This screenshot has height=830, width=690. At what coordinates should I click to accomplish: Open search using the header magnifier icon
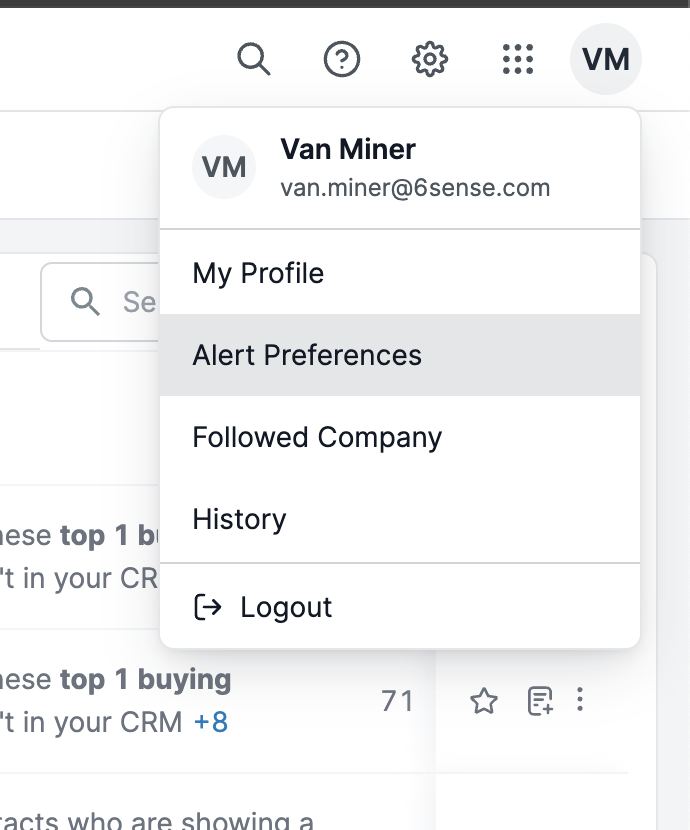(254, 59)
